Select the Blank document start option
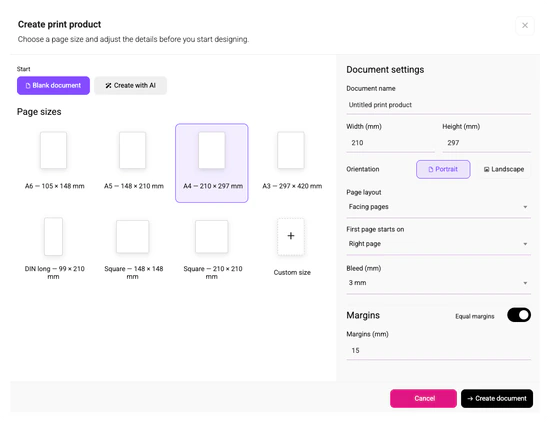 (x=53, y=86)
